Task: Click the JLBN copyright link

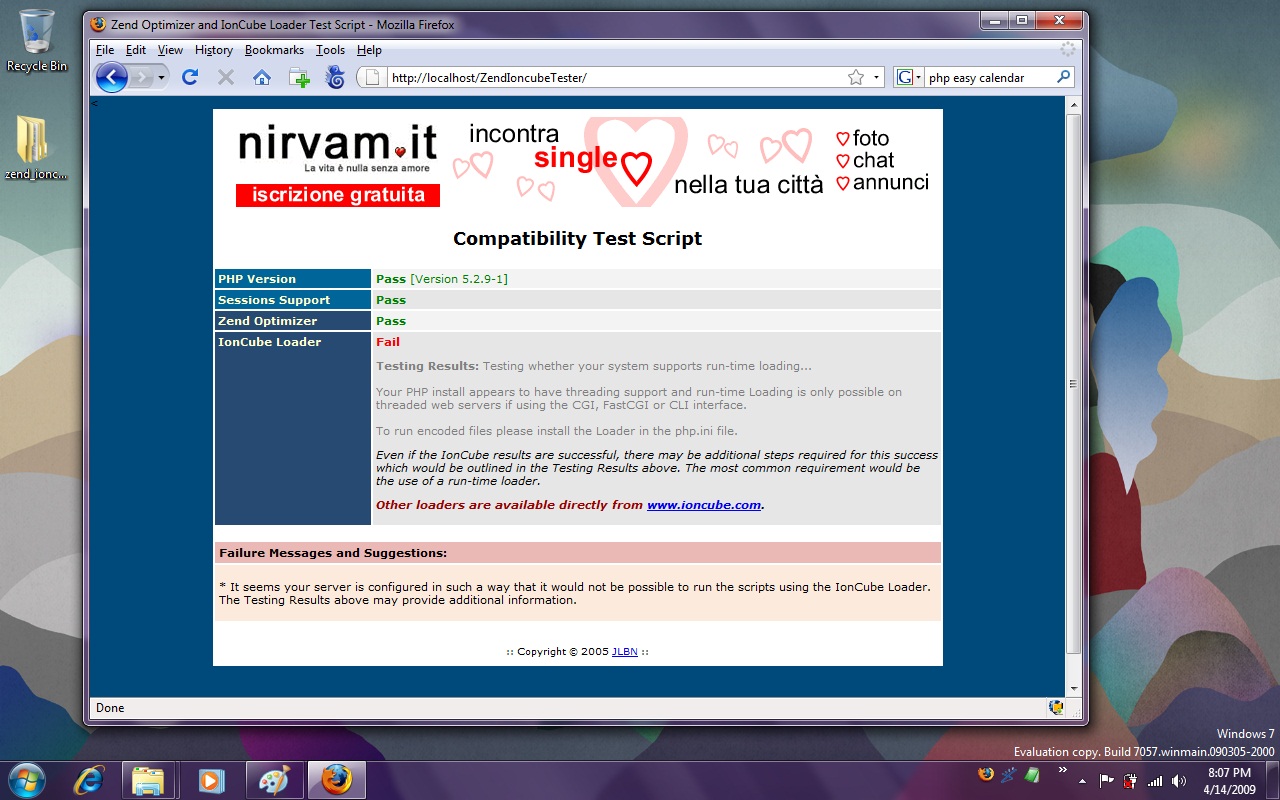Action: tap(624, 652)
